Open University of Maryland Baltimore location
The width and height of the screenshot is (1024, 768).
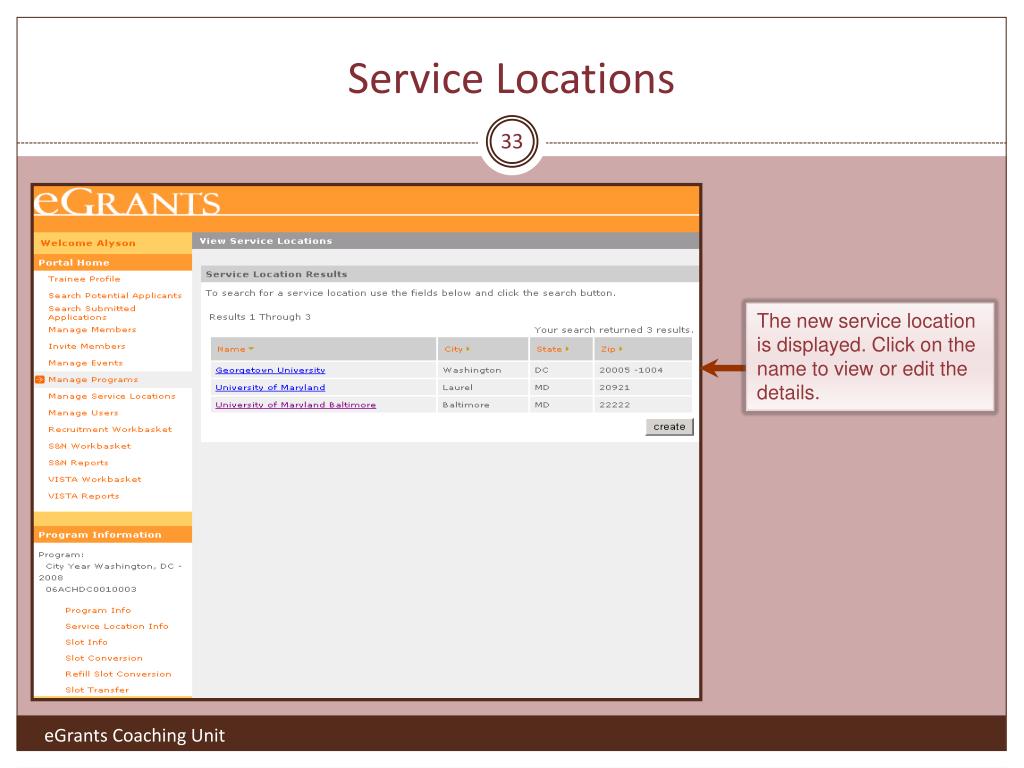pyautogui.click(x=295, y=405)
